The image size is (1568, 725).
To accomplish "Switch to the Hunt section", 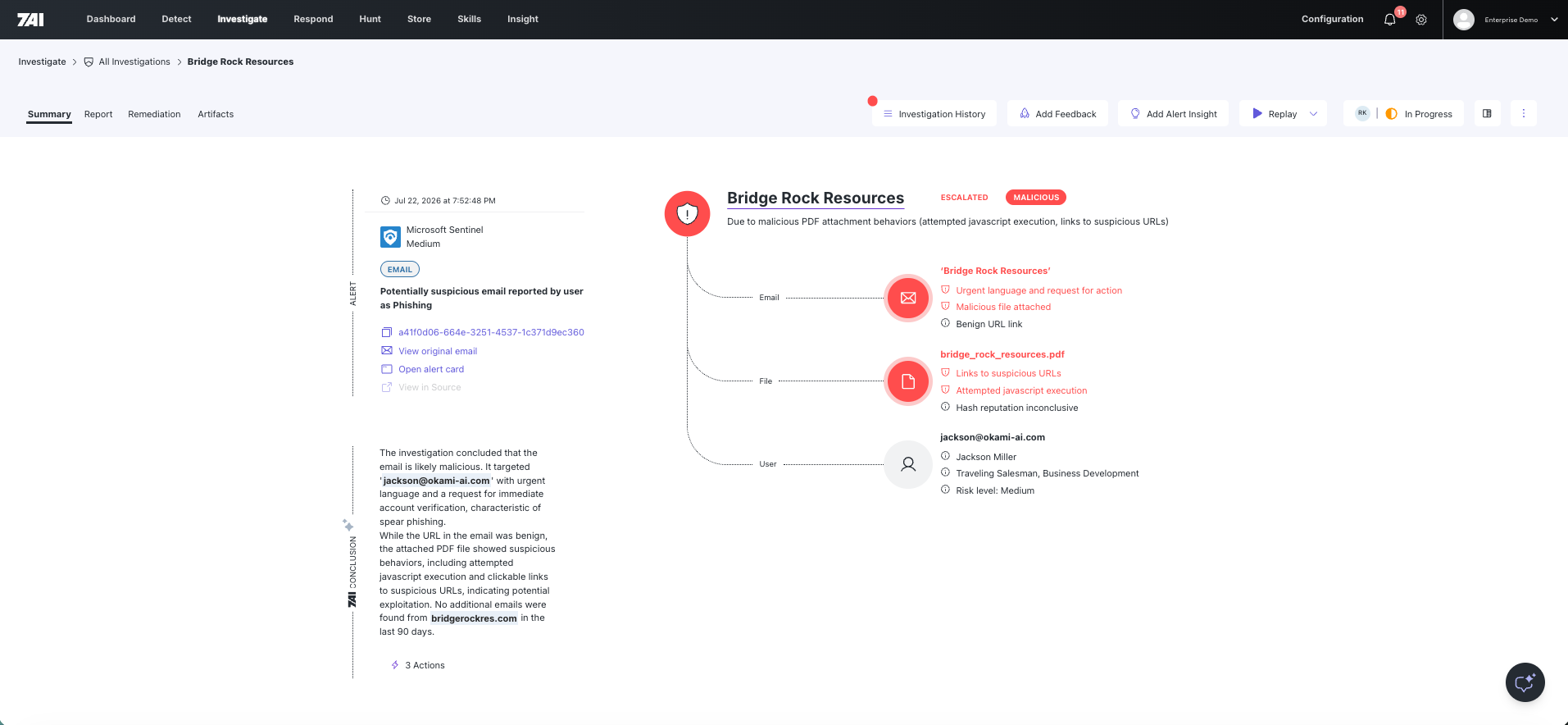I will 370,19.
